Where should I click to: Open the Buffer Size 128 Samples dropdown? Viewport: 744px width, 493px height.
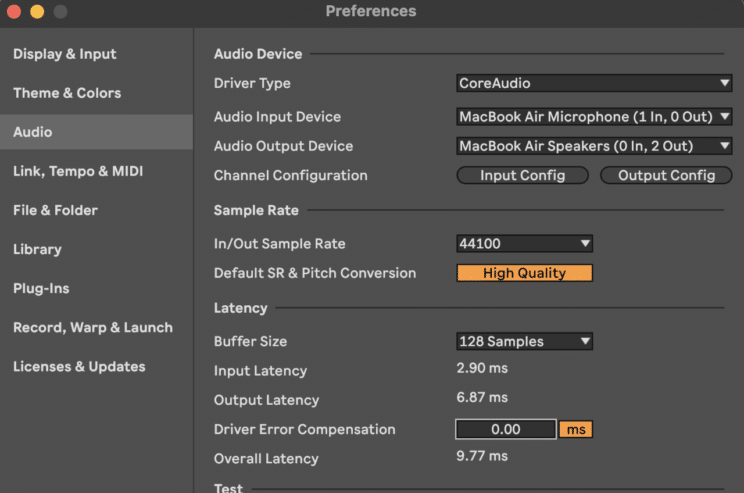[524, 342]
